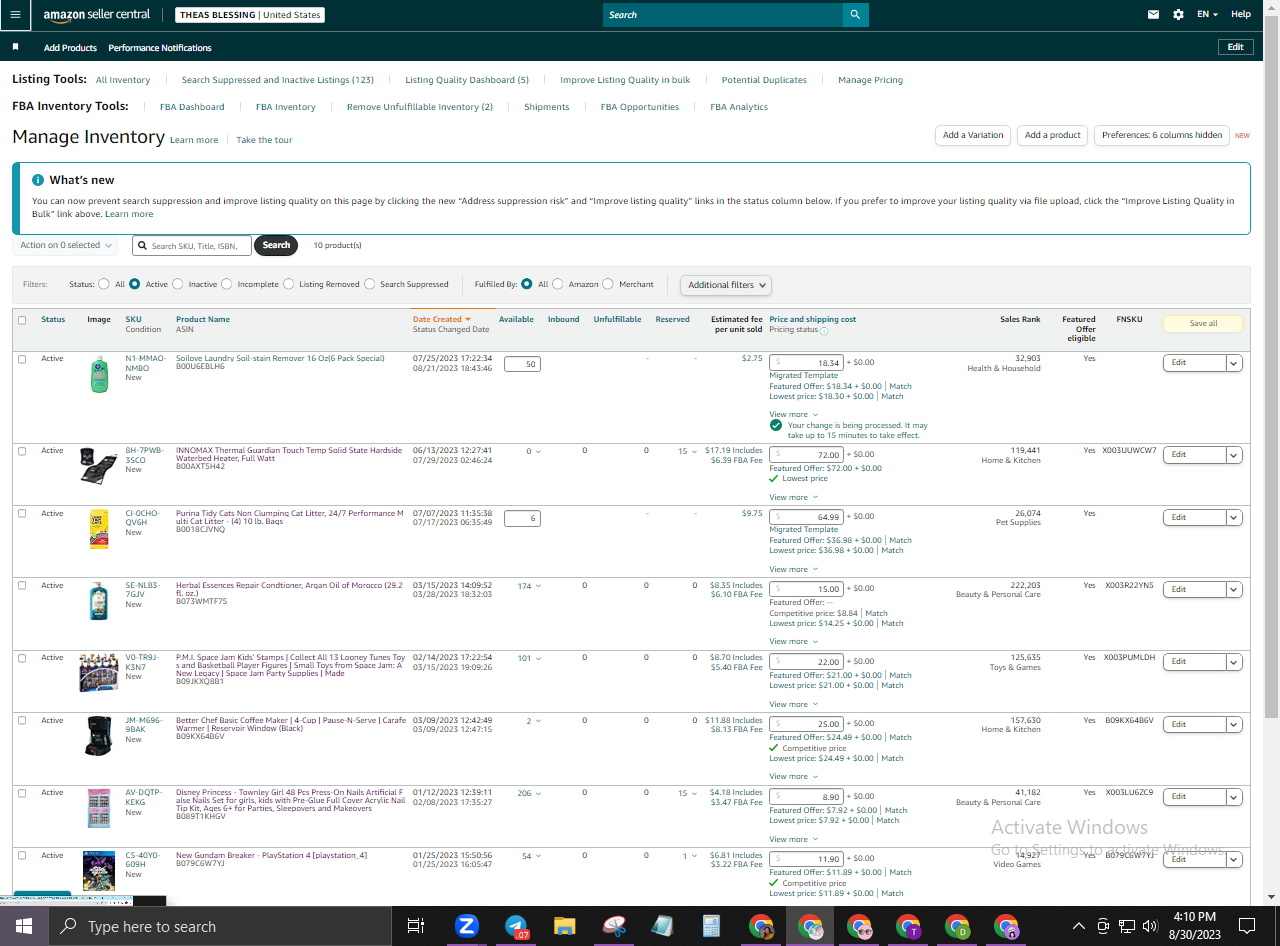The height and width of the screenshot is (946, 1280).
Task: Click the Space Jam Stamps product image
Action: pyautogui.click(x=99, y=672)
